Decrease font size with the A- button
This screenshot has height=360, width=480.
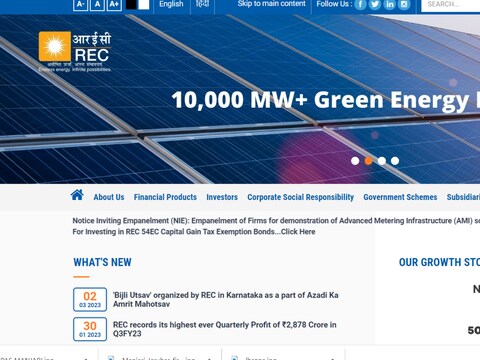click(80, 4)
